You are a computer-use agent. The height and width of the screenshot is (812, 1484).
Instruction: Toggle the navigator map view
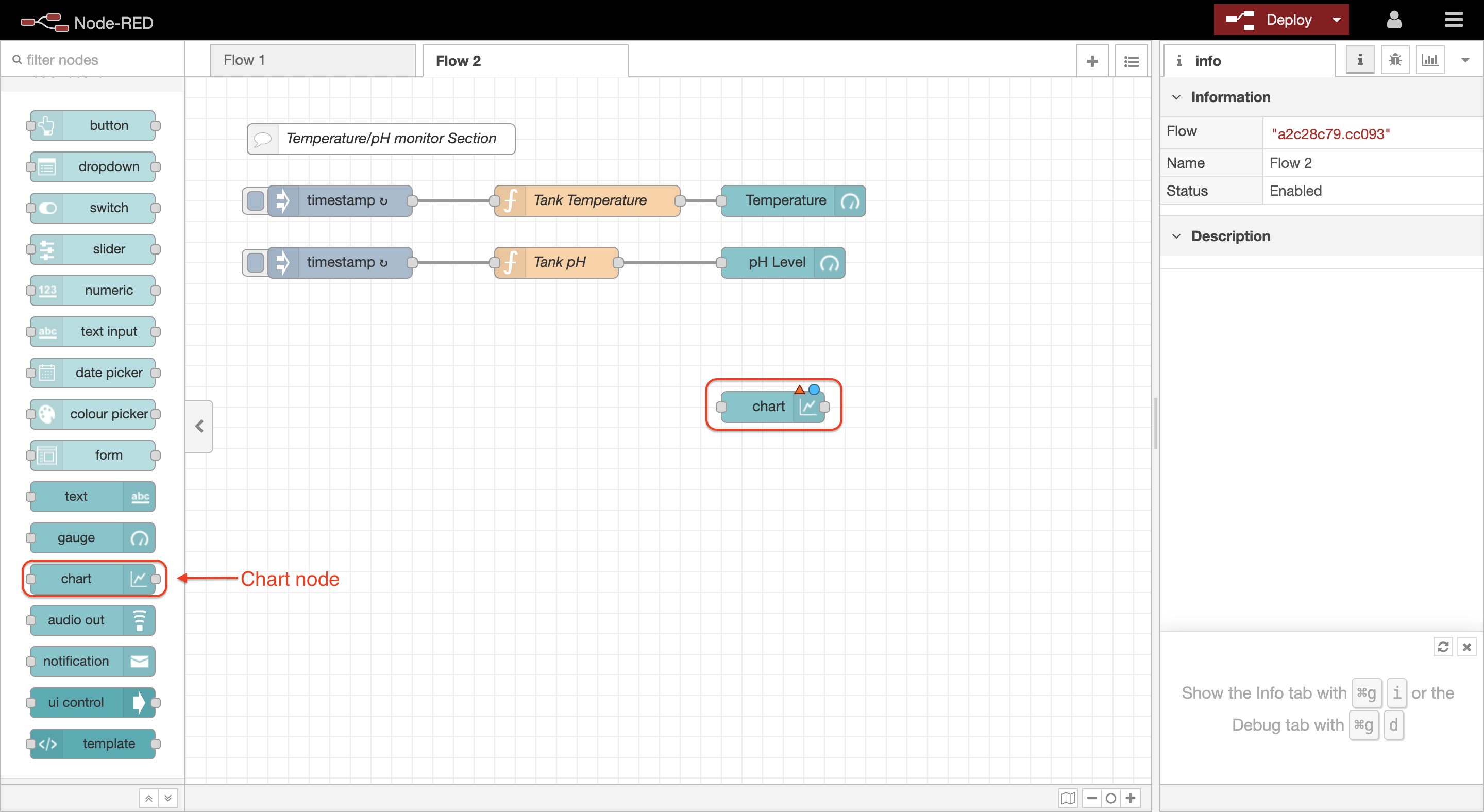(x=1068, y=798)
